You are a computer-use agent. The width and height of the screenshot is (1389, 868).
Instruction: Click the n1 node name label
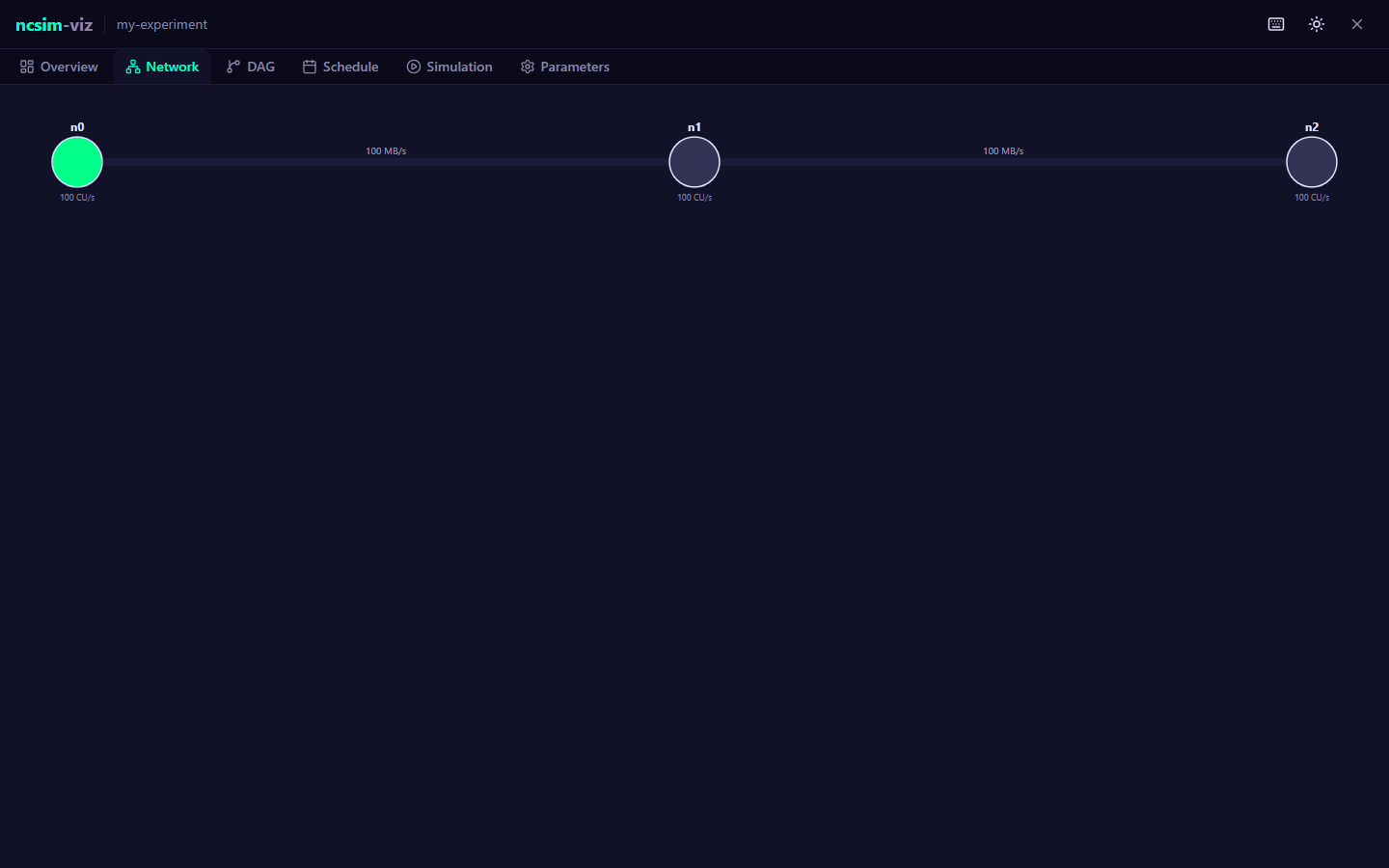(694, 127)
